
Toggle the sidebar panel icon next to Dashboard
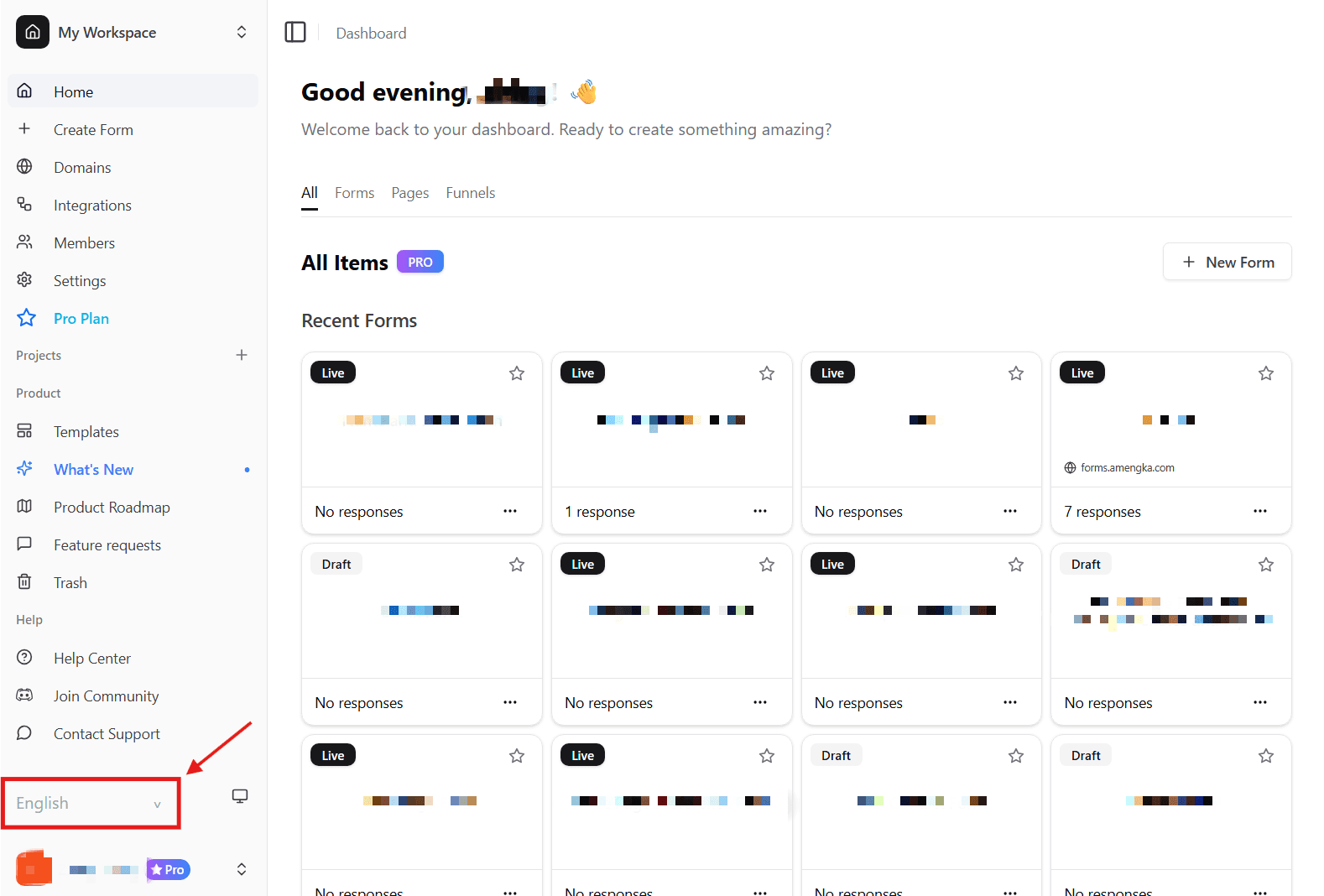point(295,32)
